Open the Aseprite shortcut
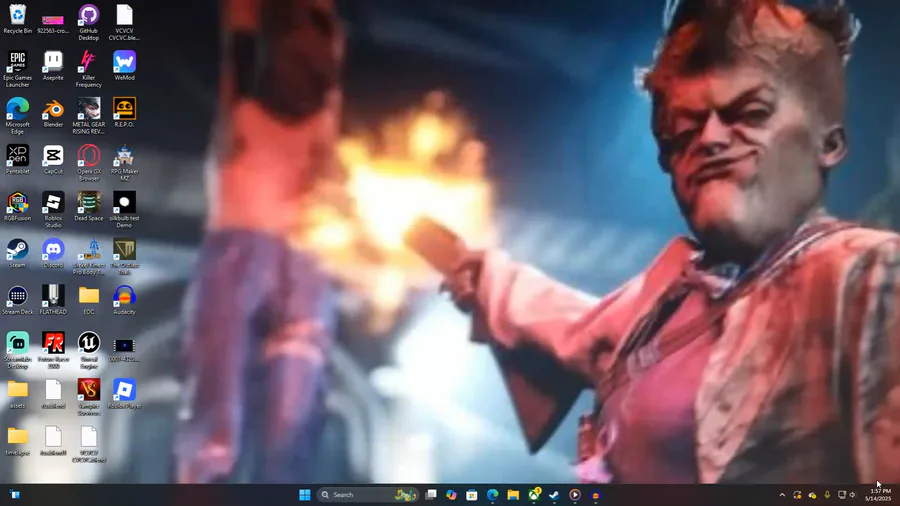This screenshot has width=900, height=506. 53,66
